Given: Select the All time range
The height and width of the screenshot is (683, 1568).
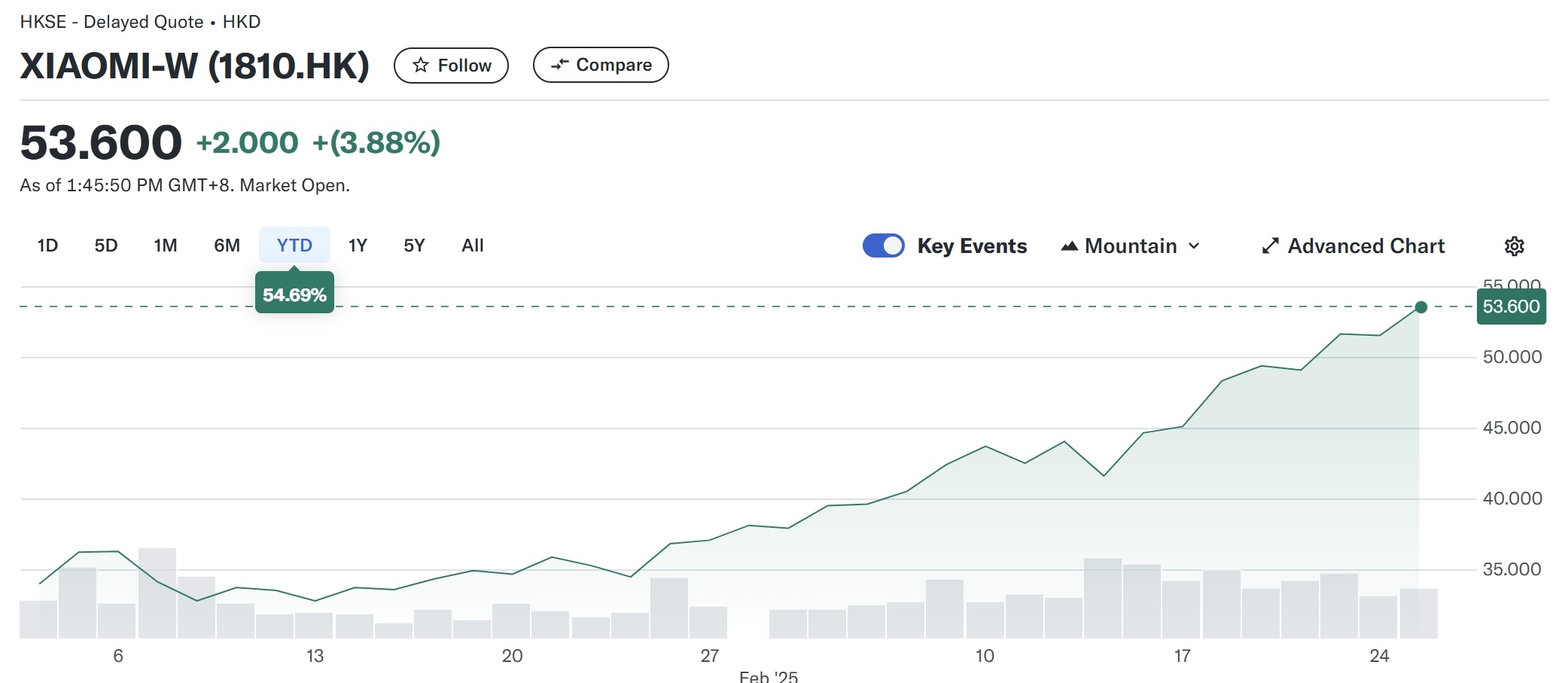Looking at the screenshot, I should click(473, 245).
